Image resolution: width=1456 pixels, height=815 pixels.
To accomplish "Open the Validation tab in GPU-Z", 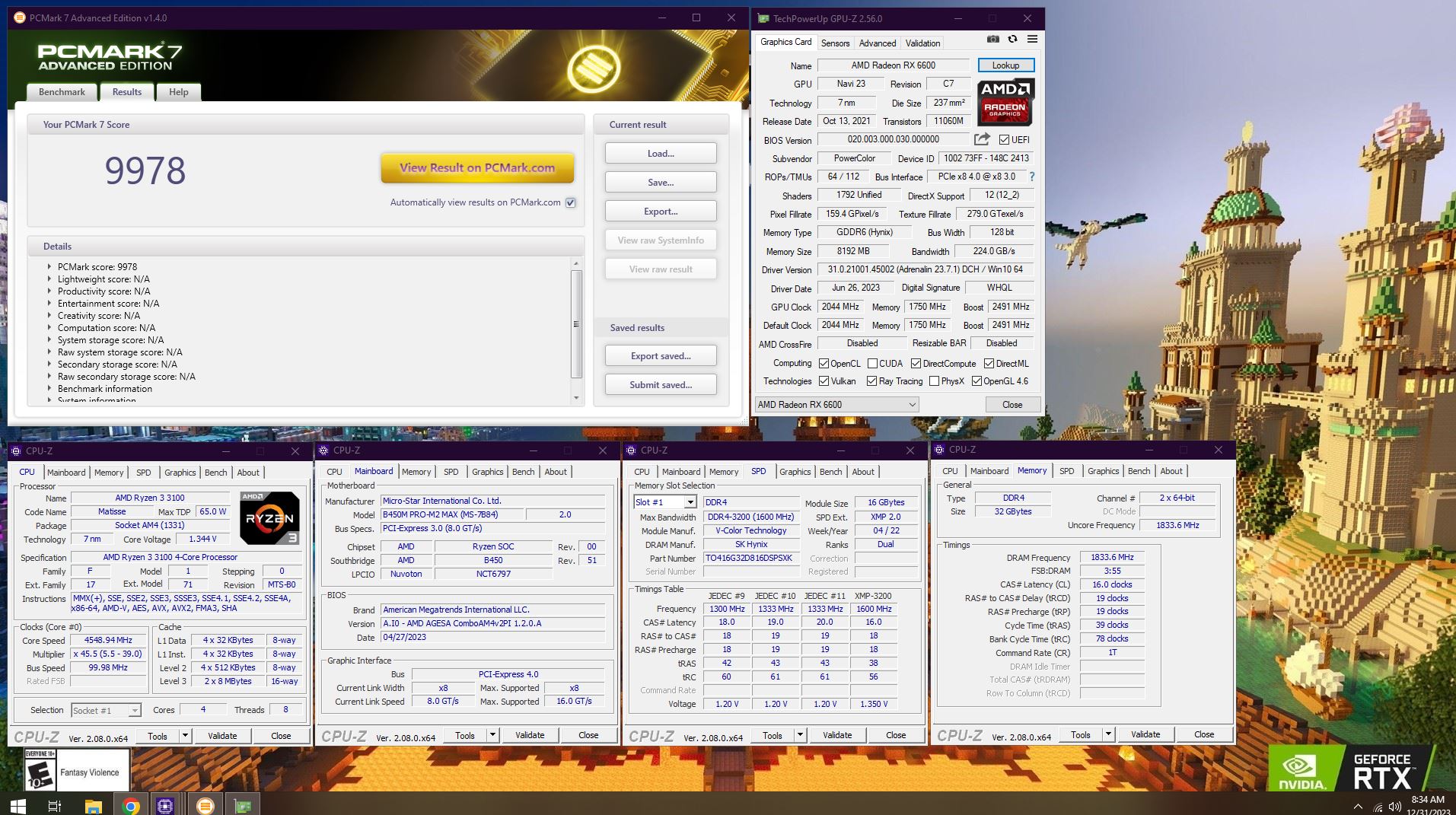I will pos(922,43).
